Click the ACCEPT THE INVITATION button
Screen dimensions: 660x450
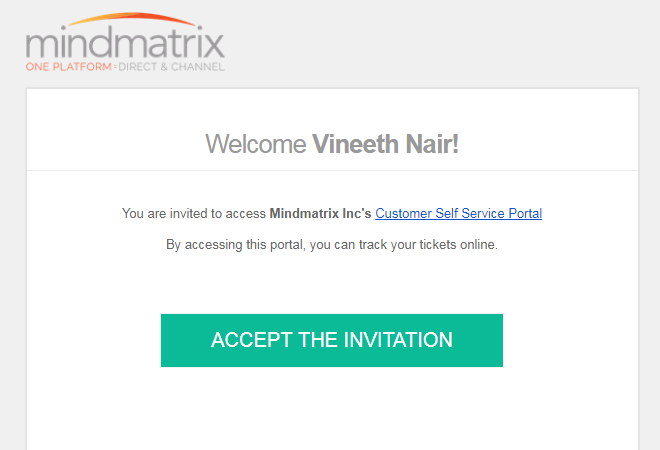[x=332, y=340]
